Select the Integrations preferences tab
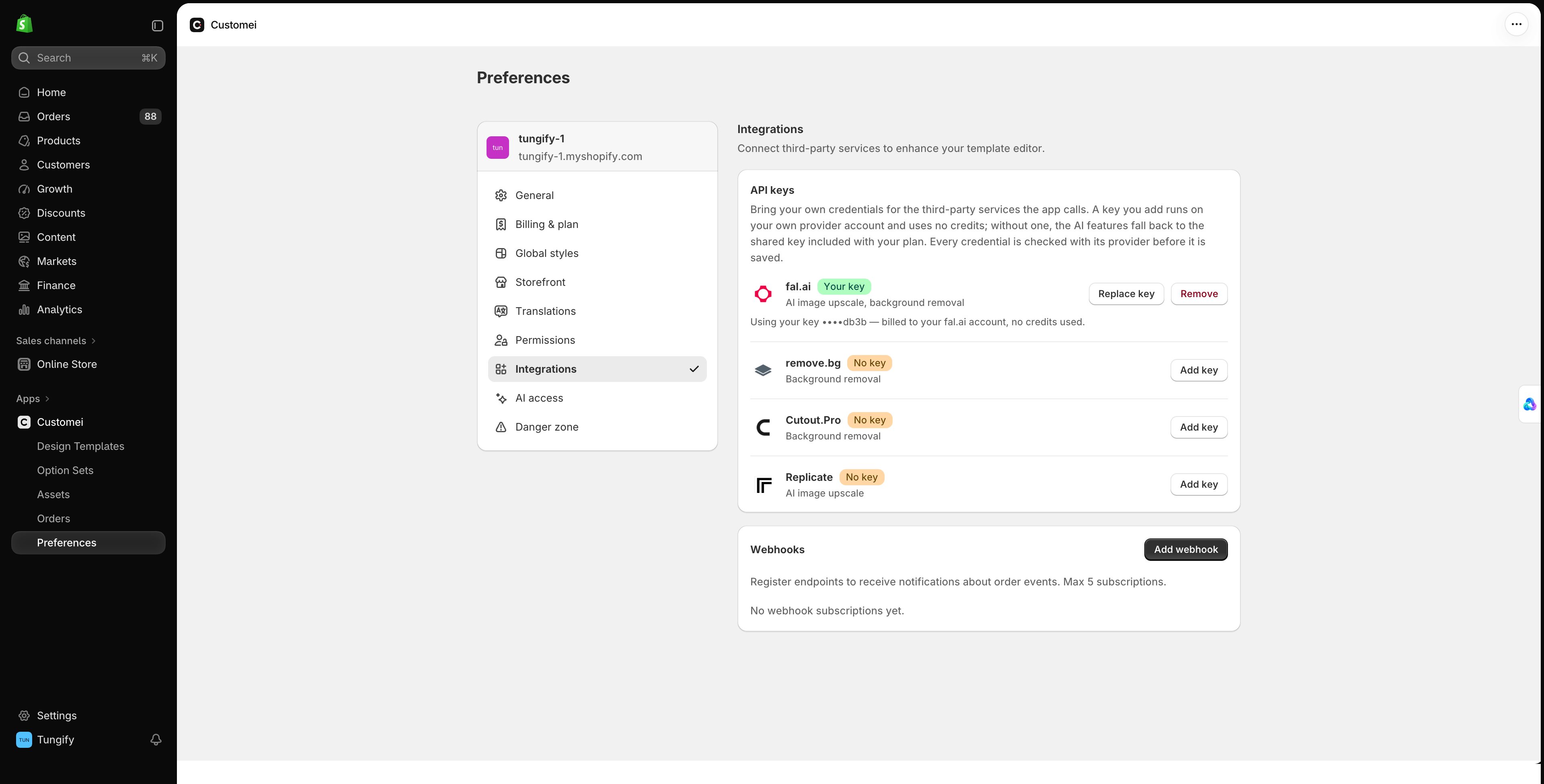The image size is (1544, 784). click(x=597, y=369)
